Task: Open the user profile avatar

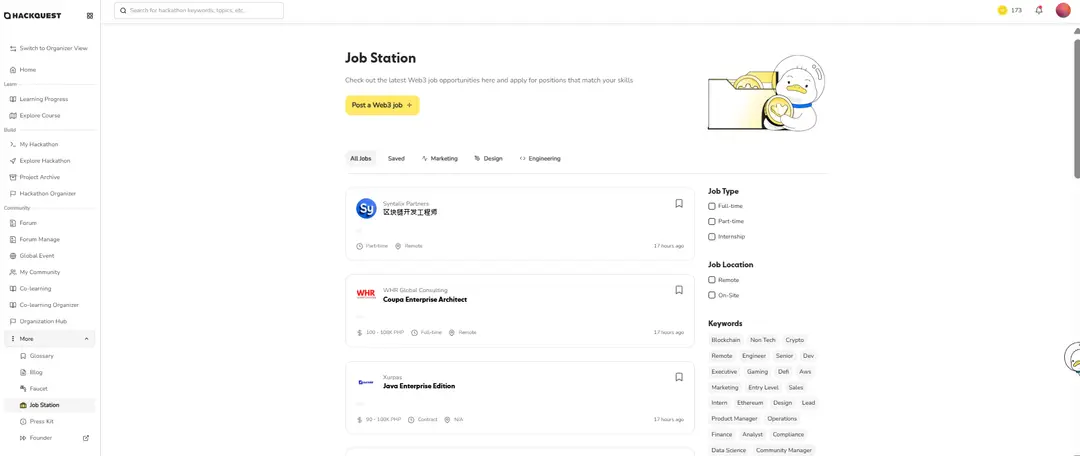Action: [1063, 10]
